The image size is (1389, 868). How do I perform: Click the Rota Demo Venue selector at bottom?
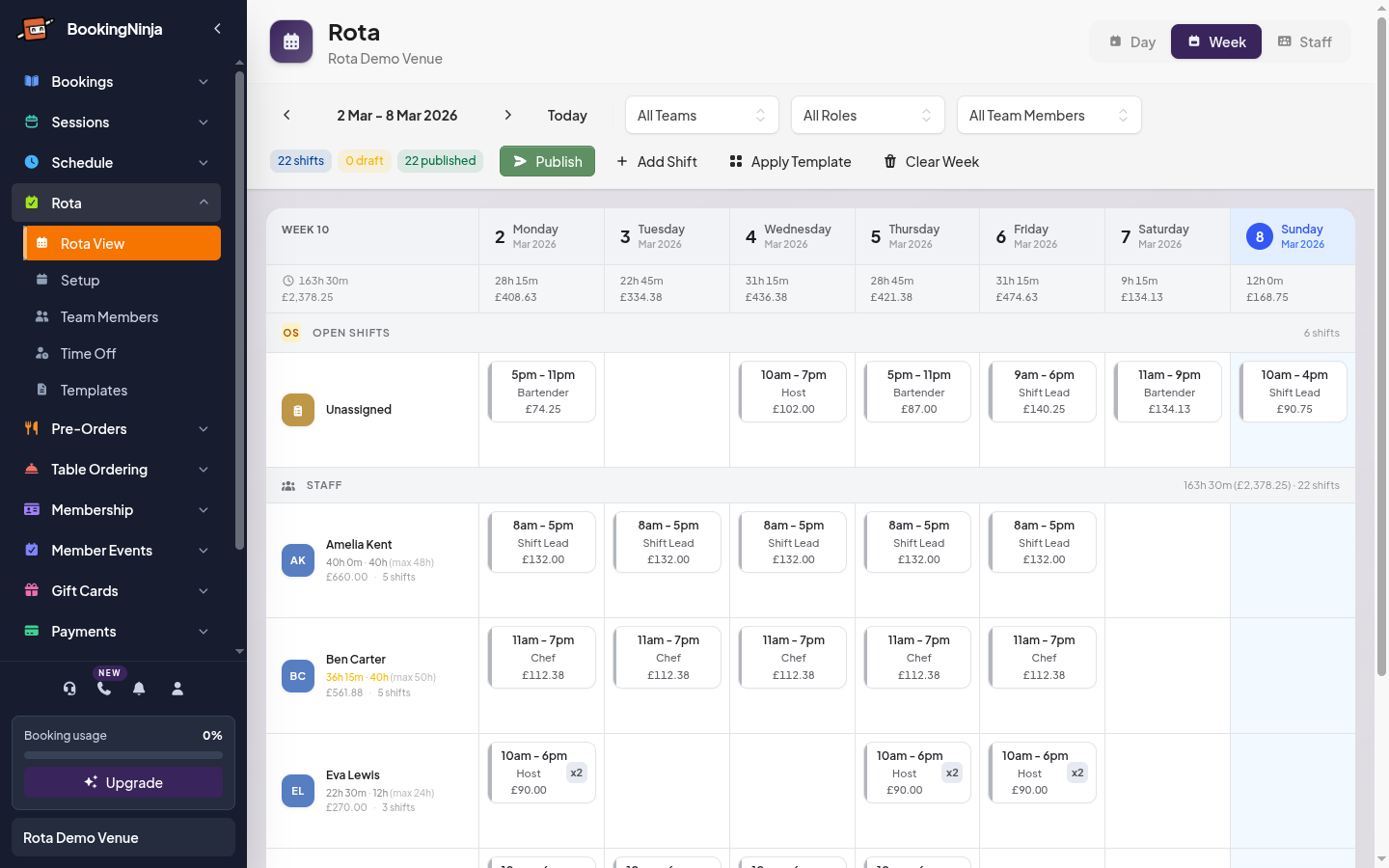123,837
